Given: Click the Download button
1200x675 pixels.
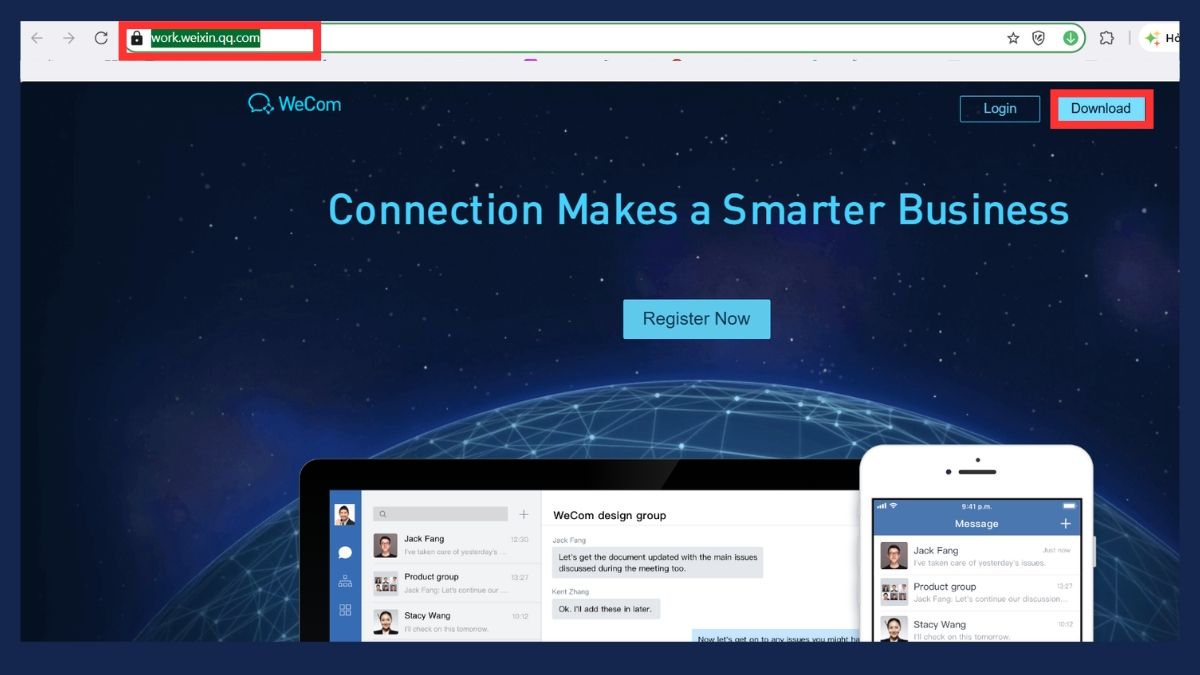Looking at the screenshot, I should click(x=1101, y=108).
